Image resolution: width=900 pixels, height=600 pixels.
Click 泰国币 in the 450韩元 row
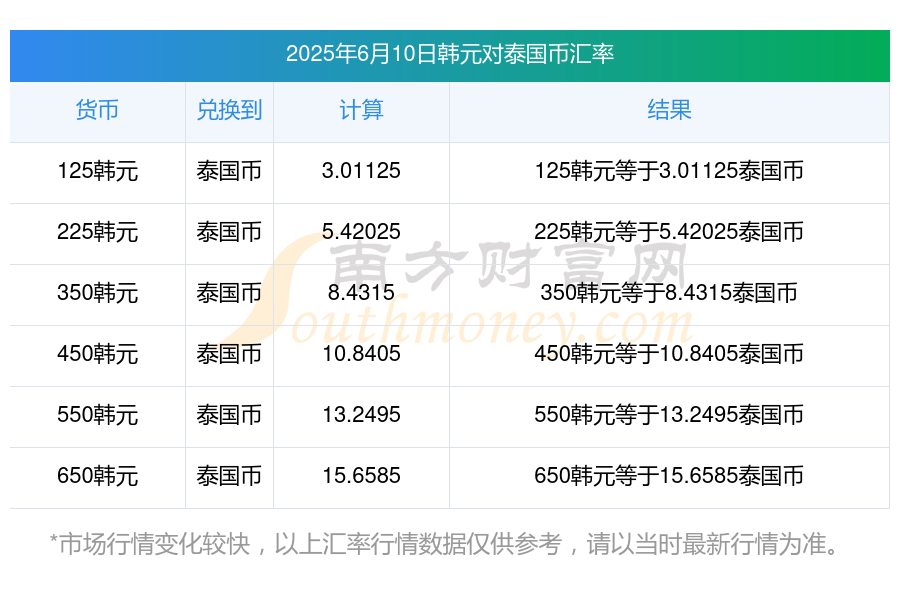[x=229, y=354]
